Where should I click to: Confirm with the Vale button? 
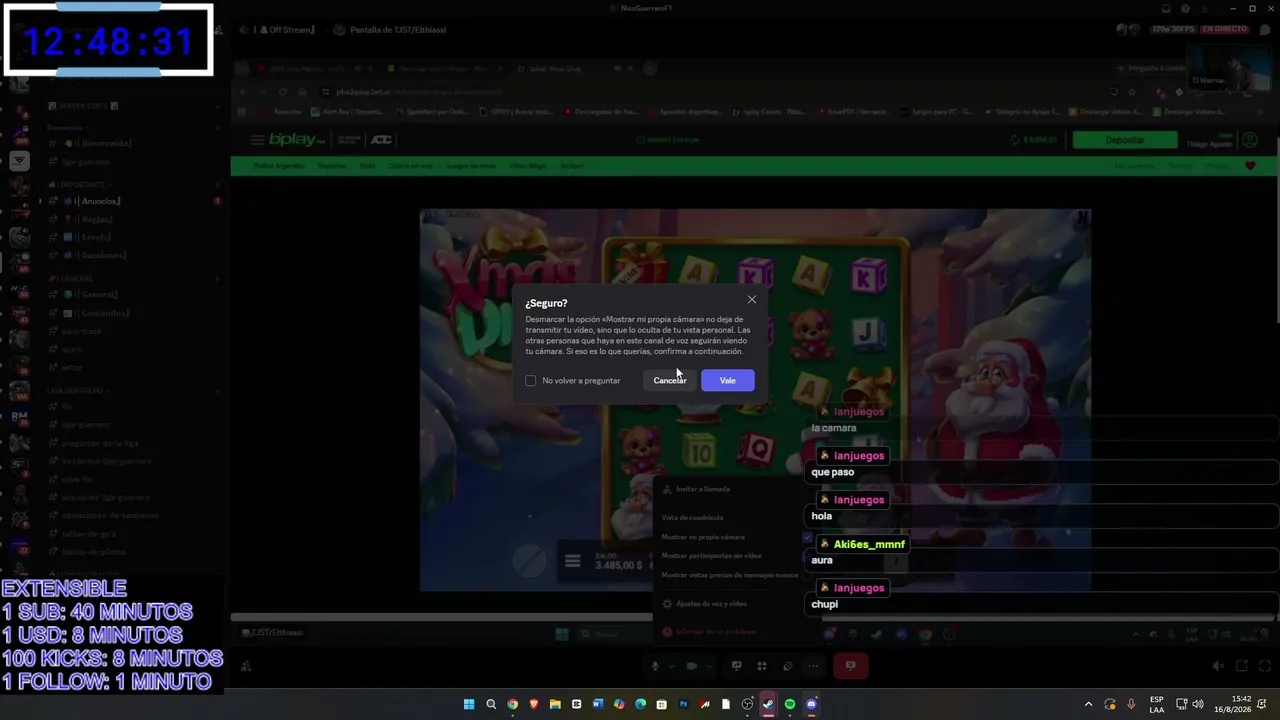coord(728,381)
